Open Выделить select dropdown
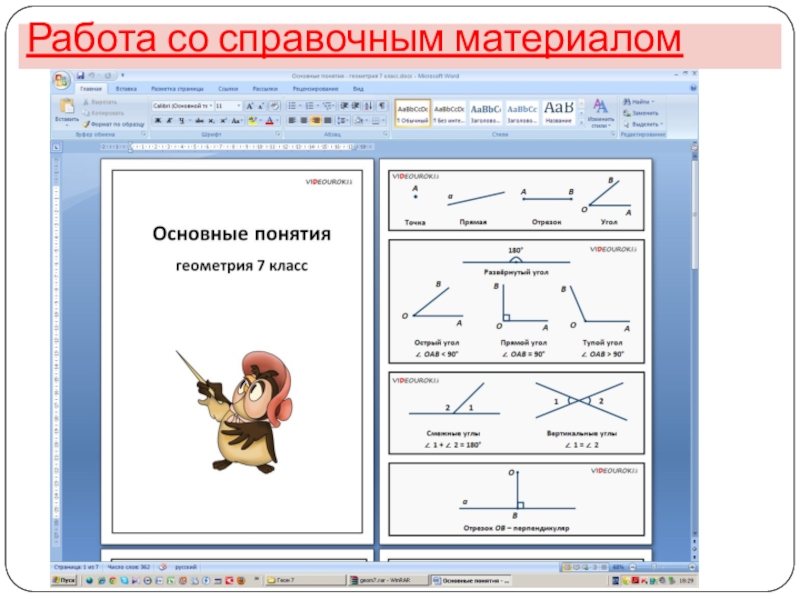Image resolution: width=800 pixels, height=600 pixels. point(643,124)
